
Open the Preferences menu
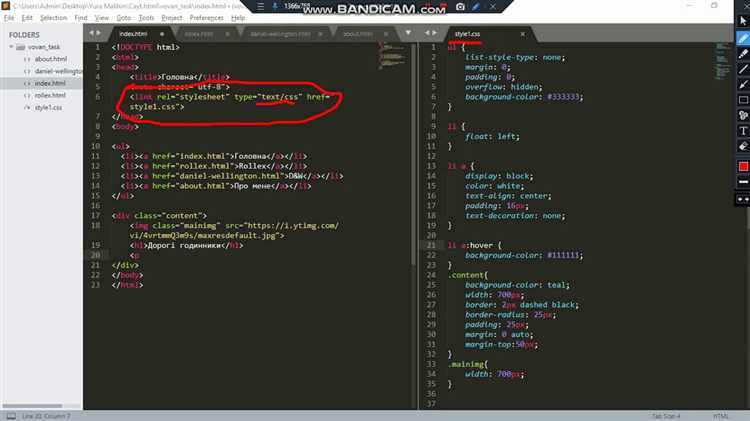tap(206, 17)
